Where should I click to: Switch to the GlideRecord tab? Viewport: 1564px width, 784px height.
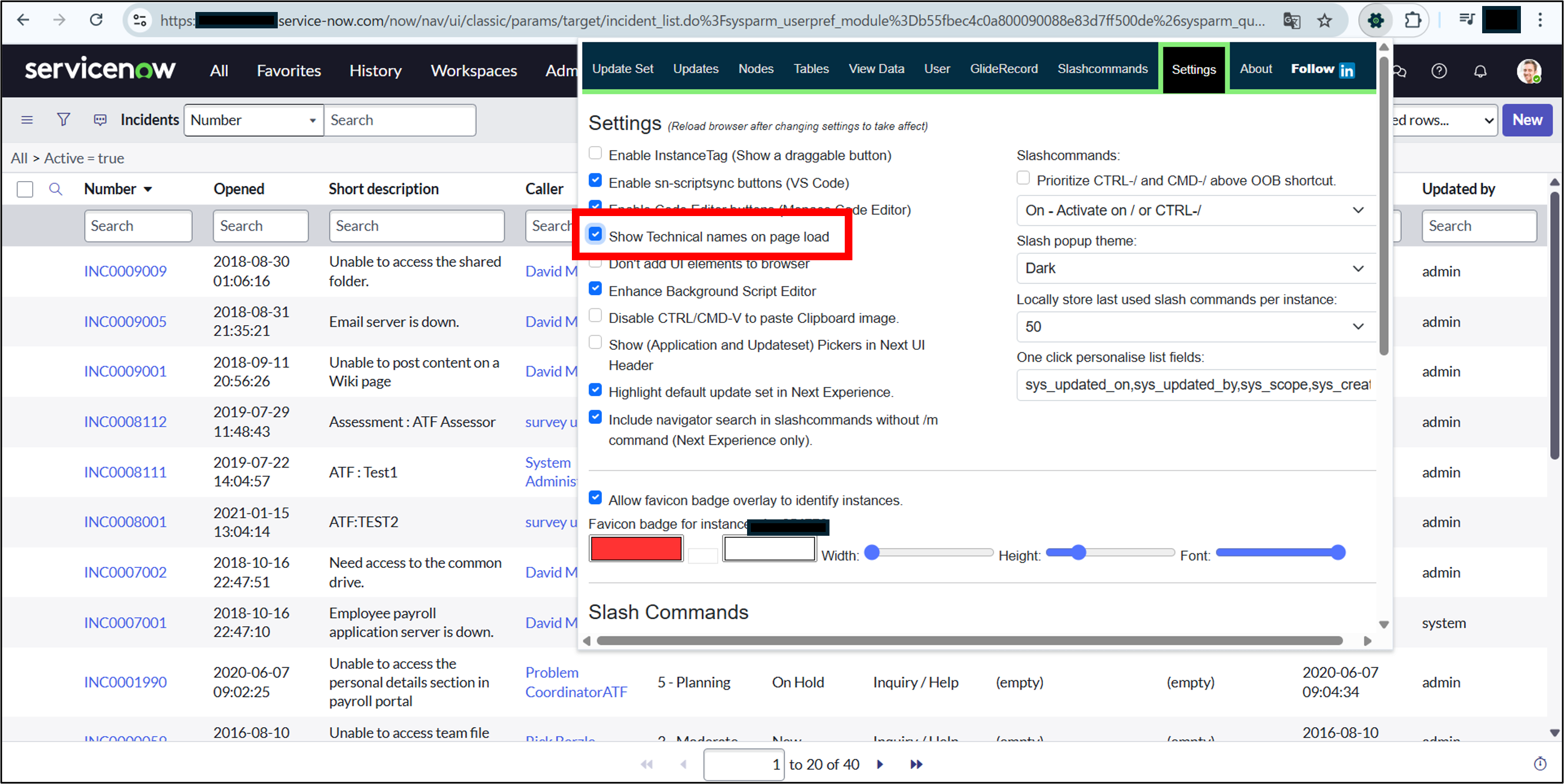tap(1004, 69)
